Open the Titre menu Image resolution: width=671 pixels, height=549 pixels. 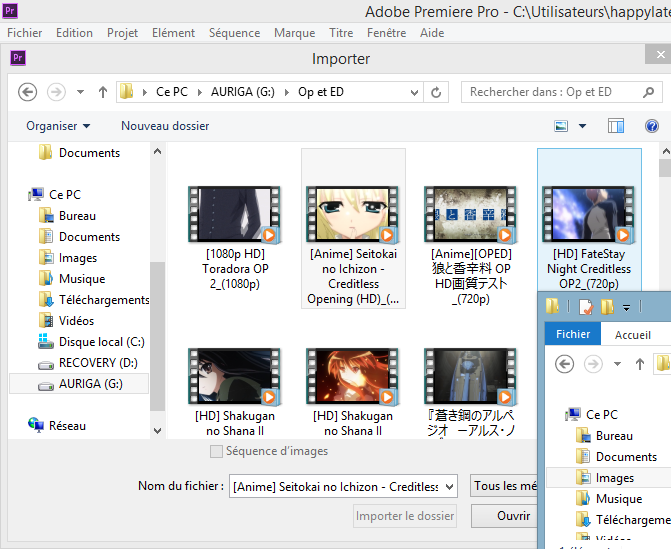pyautogui.click(x=341, y=33)
